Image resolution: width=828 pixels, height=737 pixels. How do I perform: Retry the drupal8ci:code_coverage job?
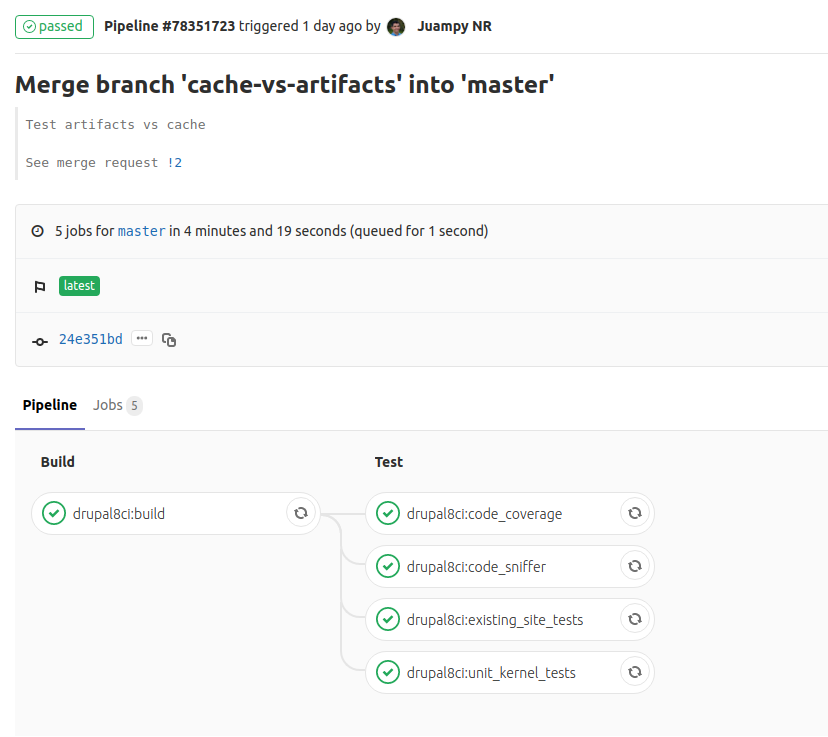coord(635,513)
